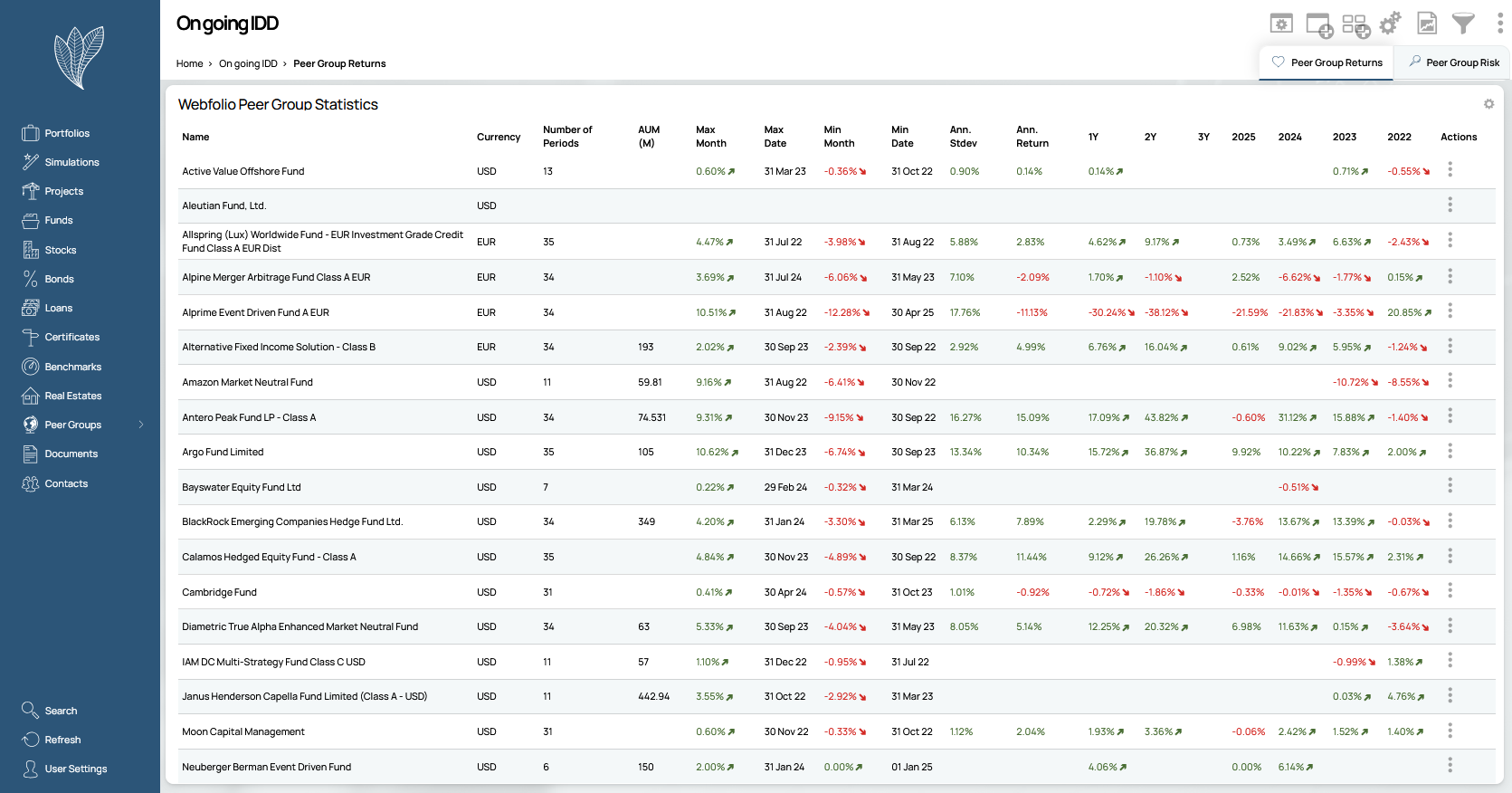Open the window settings gear icon

tap(1281, 24)
